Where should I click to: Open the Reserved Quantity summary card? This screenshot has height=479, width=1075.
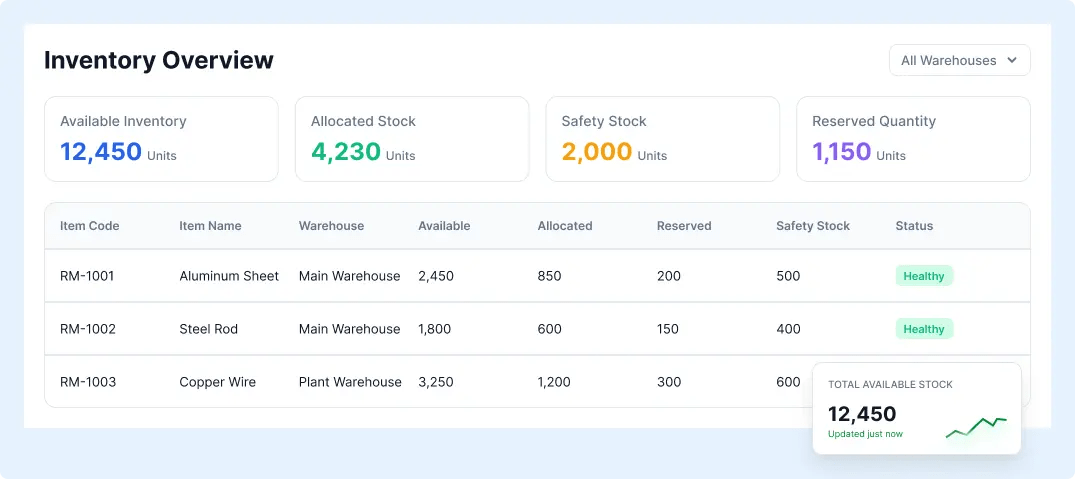point(913,139)
